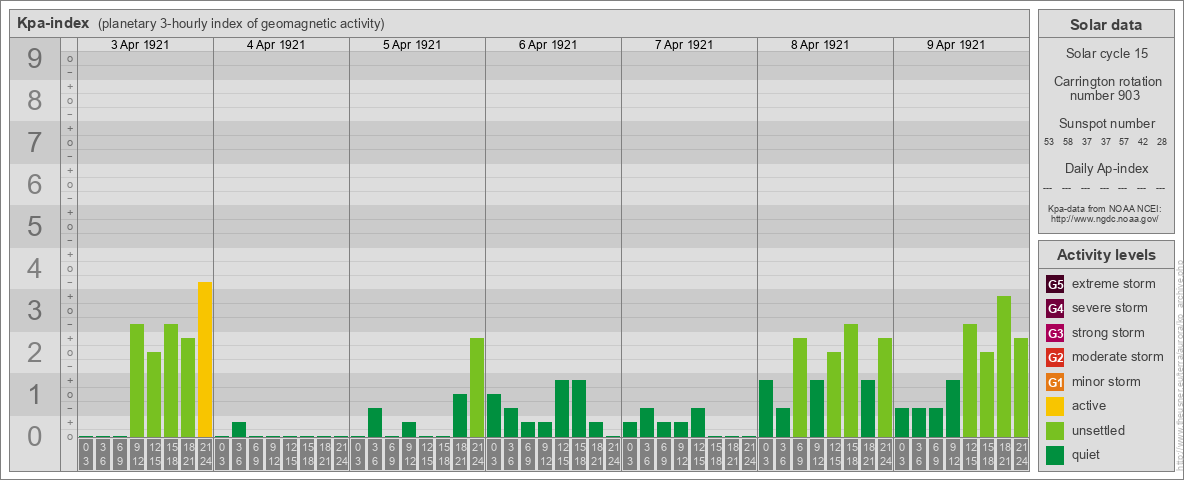1184x480 pixels.
Task: Click the Activity levels panel heading
Action: click(1106, 255)
